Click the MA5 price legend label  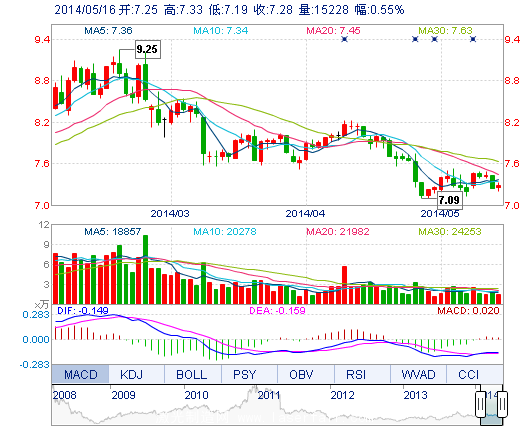tap(108, 31)
